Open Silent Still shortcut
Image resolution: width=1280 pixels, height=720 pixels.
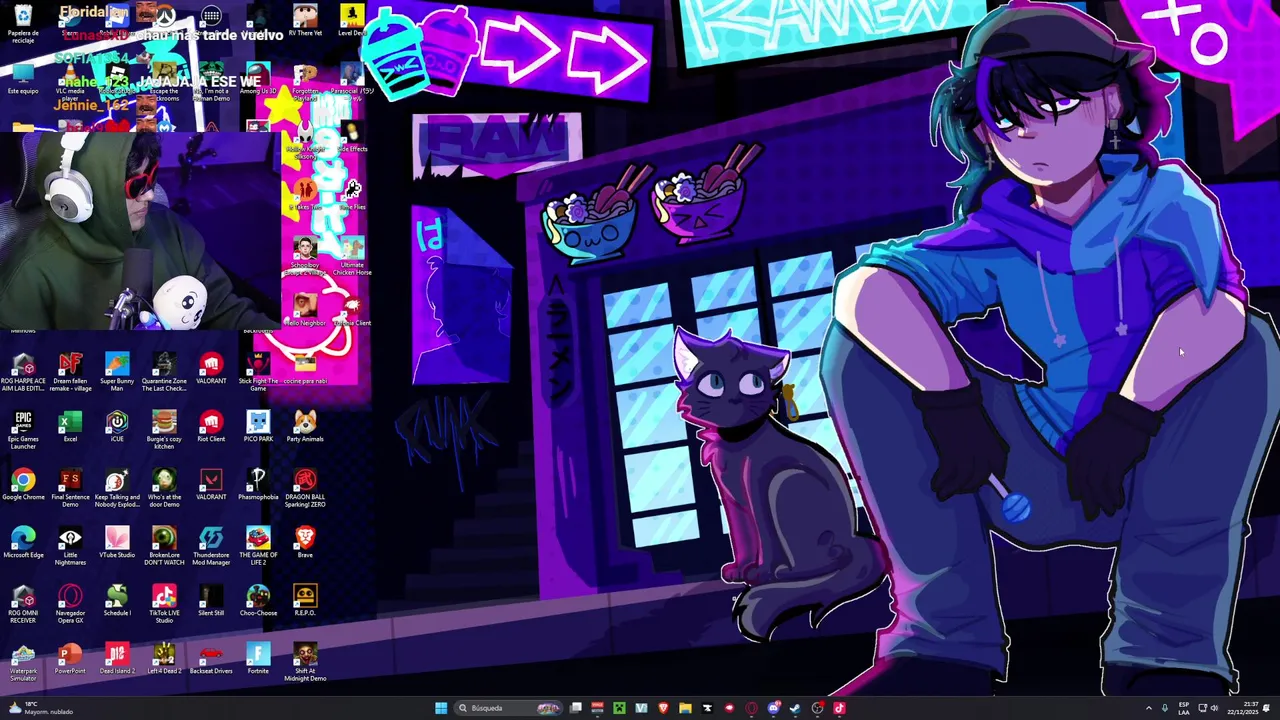click(x=211, y=601)
